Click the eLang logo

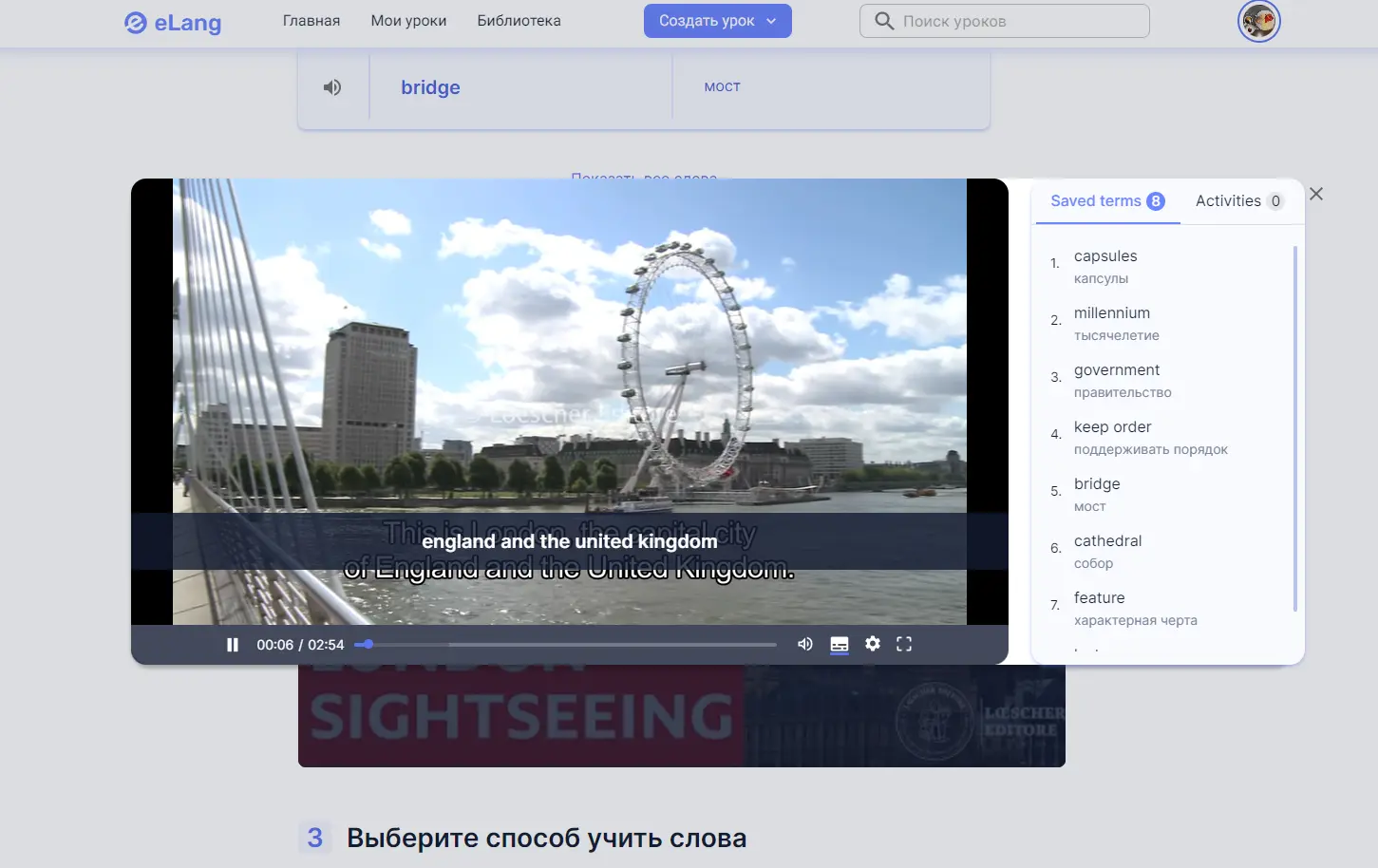[173, 22]
